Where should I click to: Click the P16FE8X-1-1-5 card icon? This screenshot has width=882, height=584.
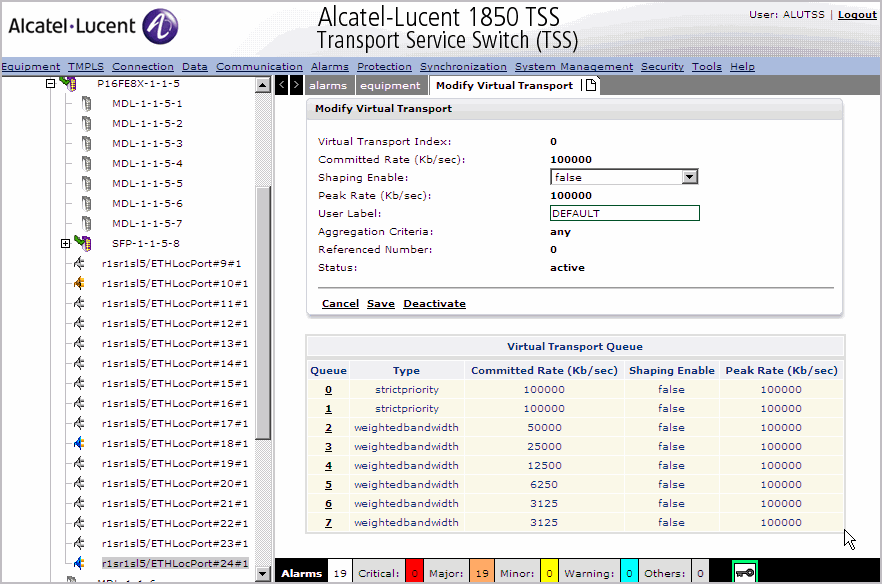point(68,84)
